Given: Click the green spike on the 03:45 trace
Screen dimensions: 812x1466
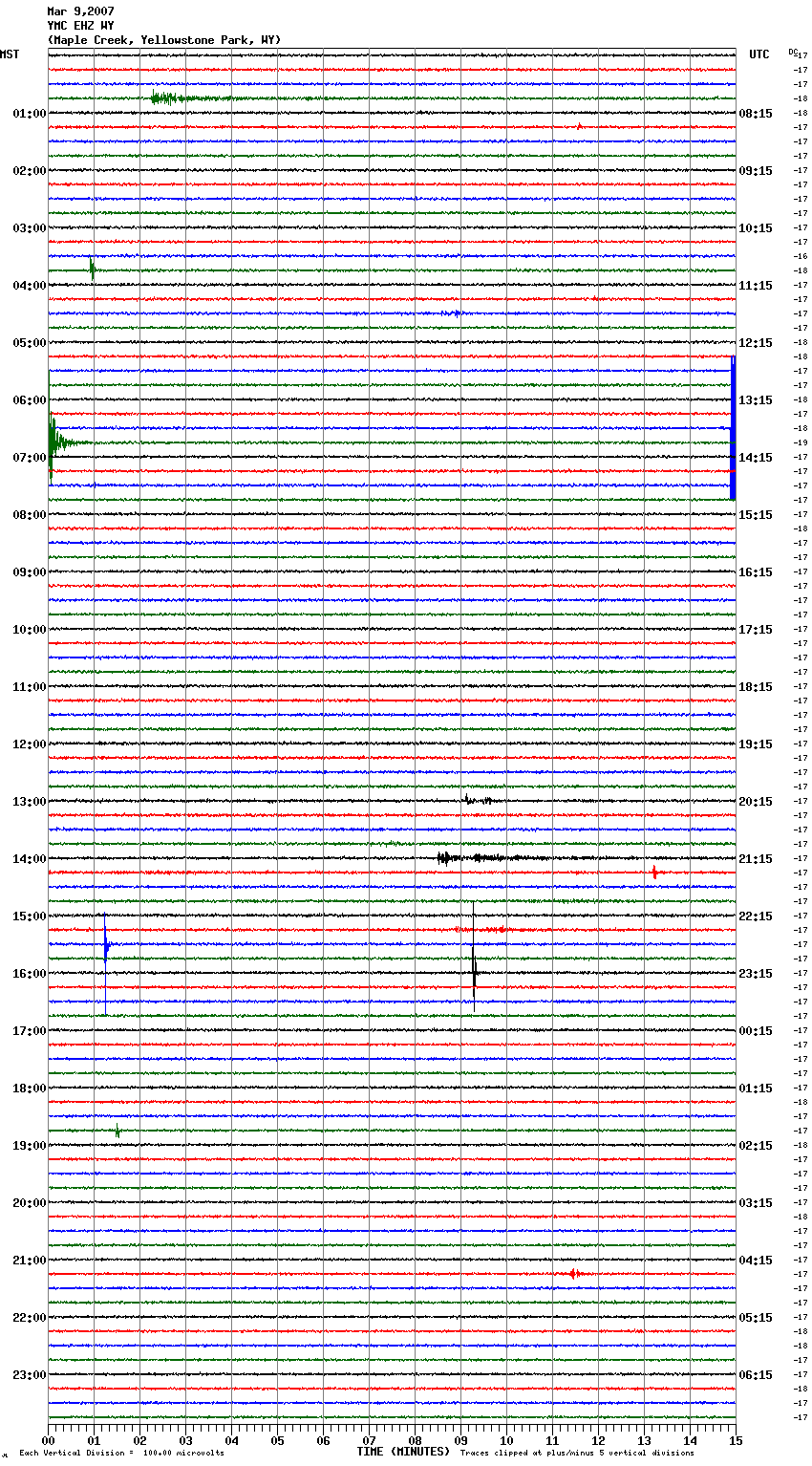Looking at the screenshot, I should click(x=92, y=269).
